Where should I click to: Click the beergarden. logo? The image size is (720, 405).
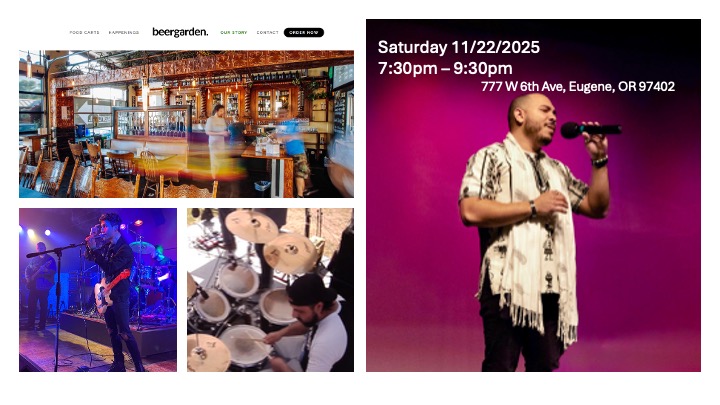[180, 32]
